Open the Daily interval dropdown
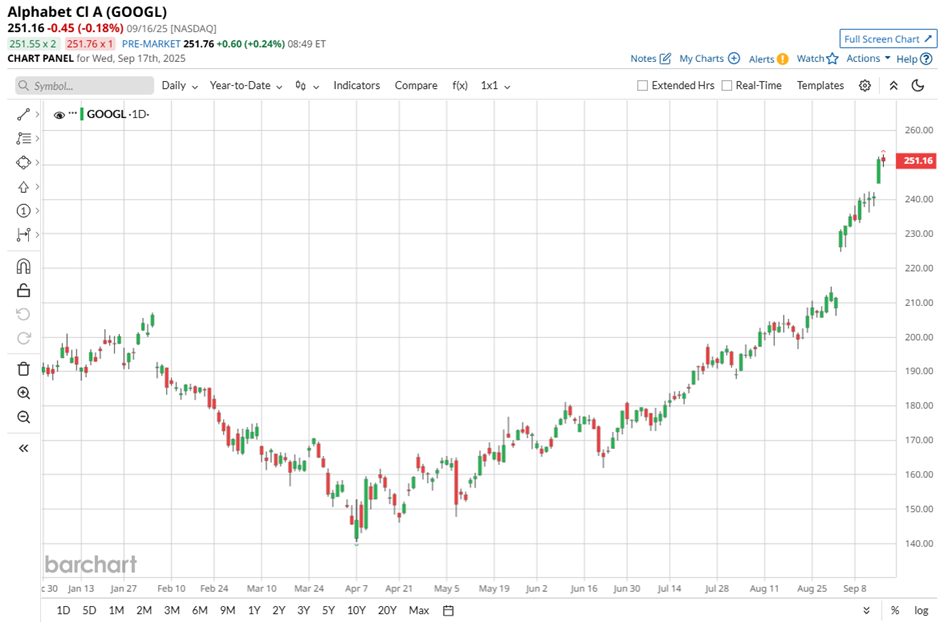This screenshot has width=940, height=627. pos(180,86)
